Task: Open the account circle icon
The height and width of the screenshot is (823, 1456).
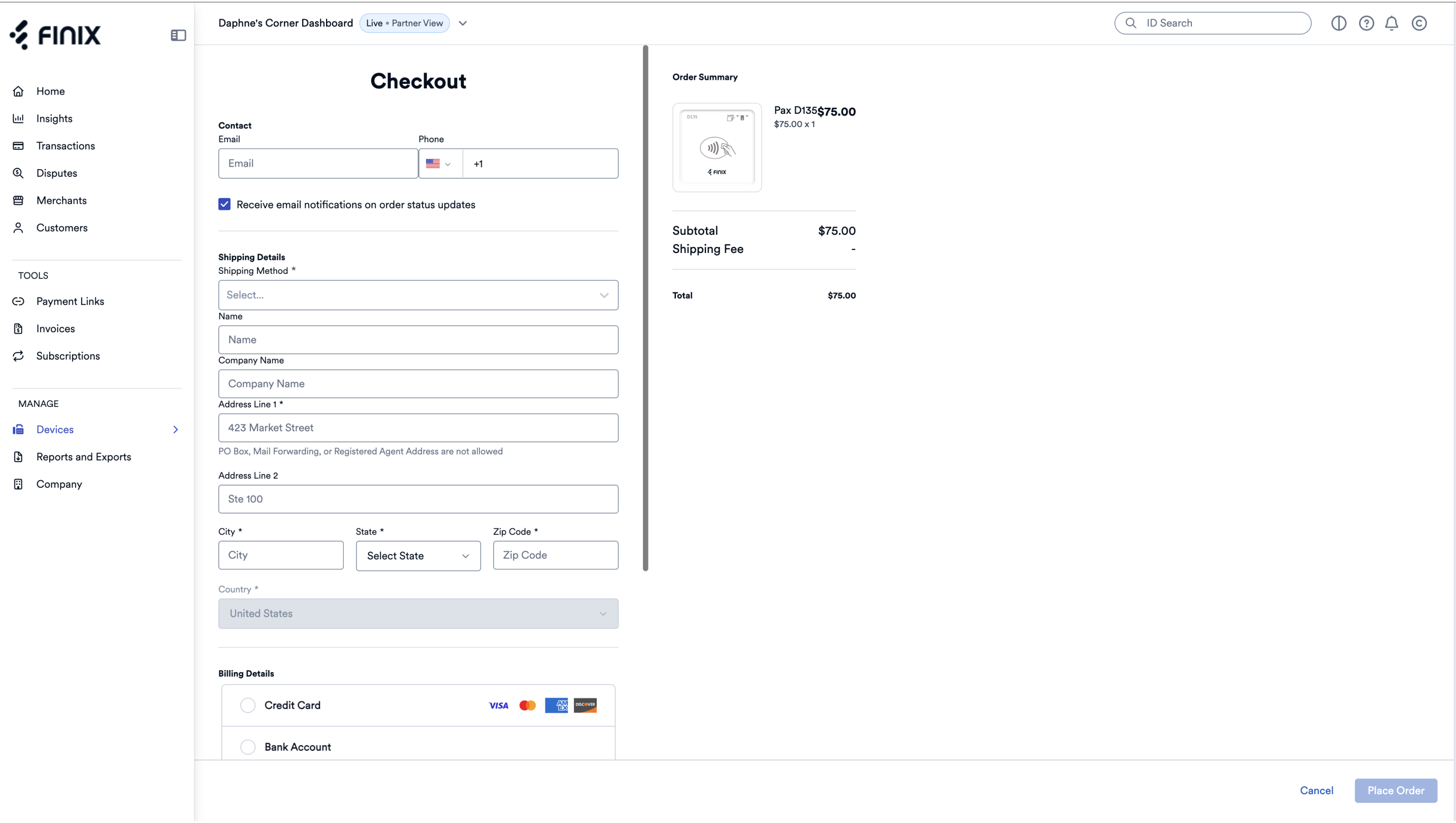Action: 1419,23
